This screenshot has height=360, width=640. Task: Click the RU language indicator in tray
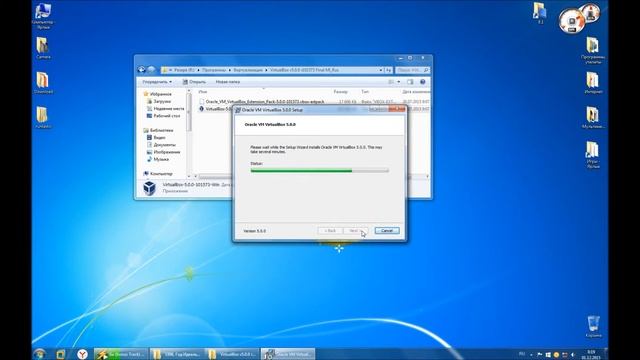(x=522, y=354)
